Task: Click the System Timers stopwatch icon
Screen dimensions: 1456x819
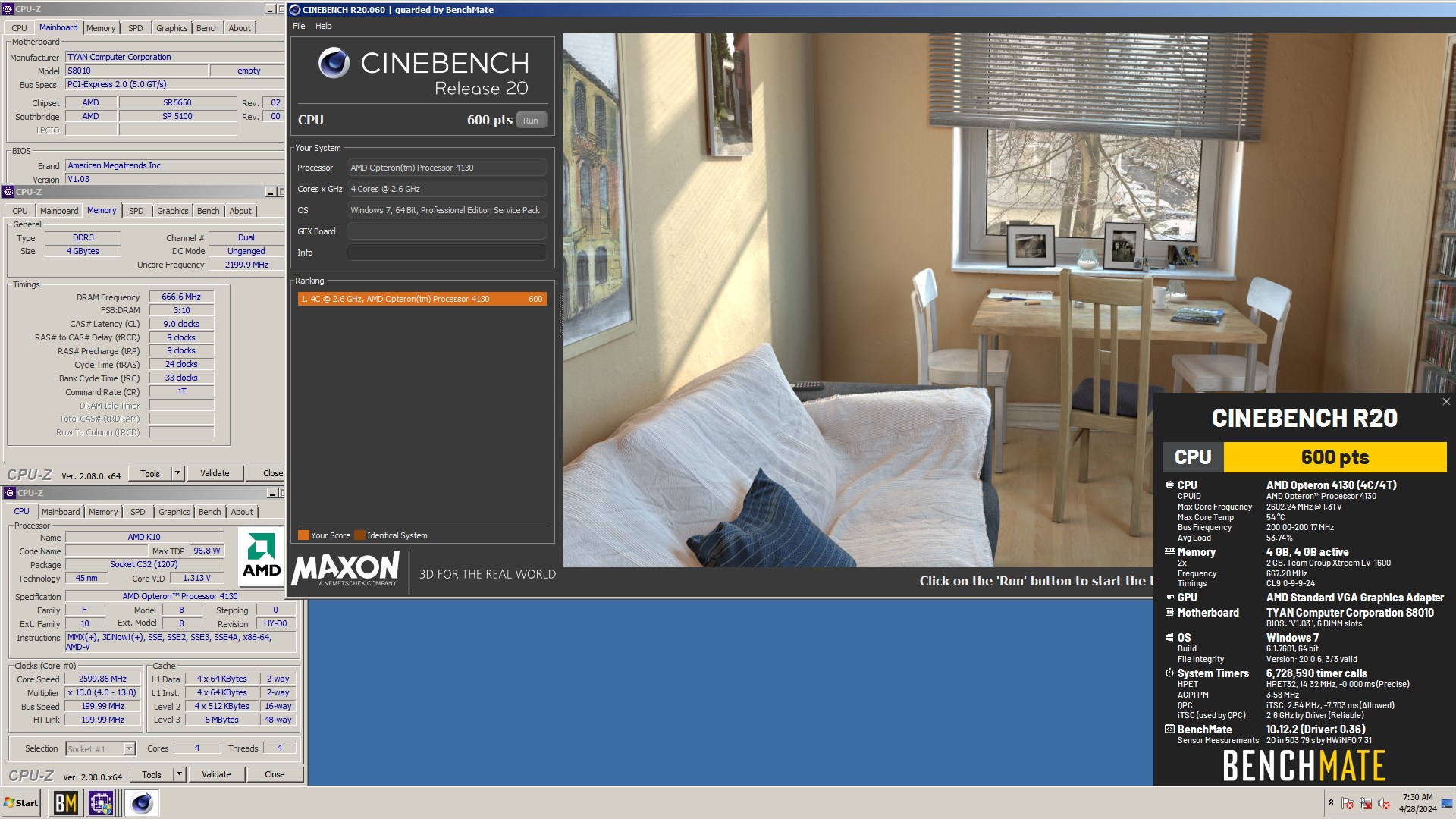Action: tap(1169, 673)
